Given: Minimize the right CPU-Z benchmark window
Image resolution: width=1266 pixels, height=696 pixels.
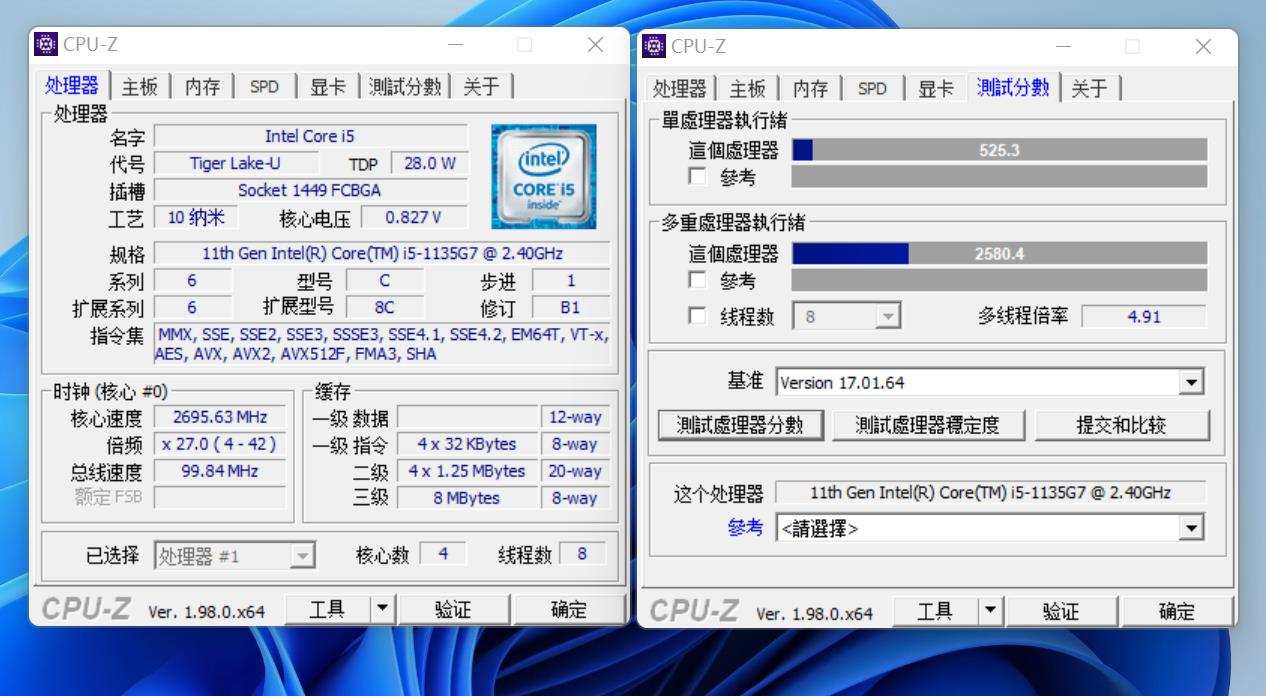Looking at the screenshot, I should click(x=1064, y=46).
